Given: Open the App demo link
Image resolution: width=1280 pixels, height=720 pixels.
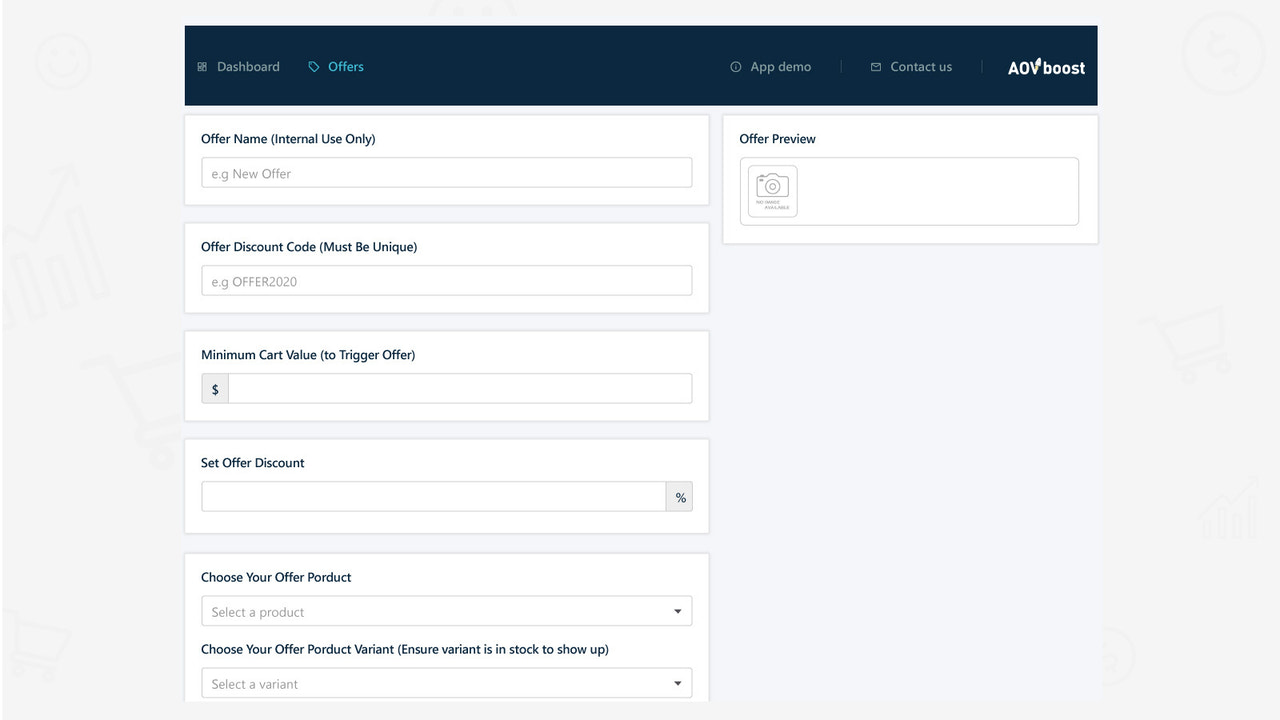Looking at the screenshot, I should click(780, 66).
